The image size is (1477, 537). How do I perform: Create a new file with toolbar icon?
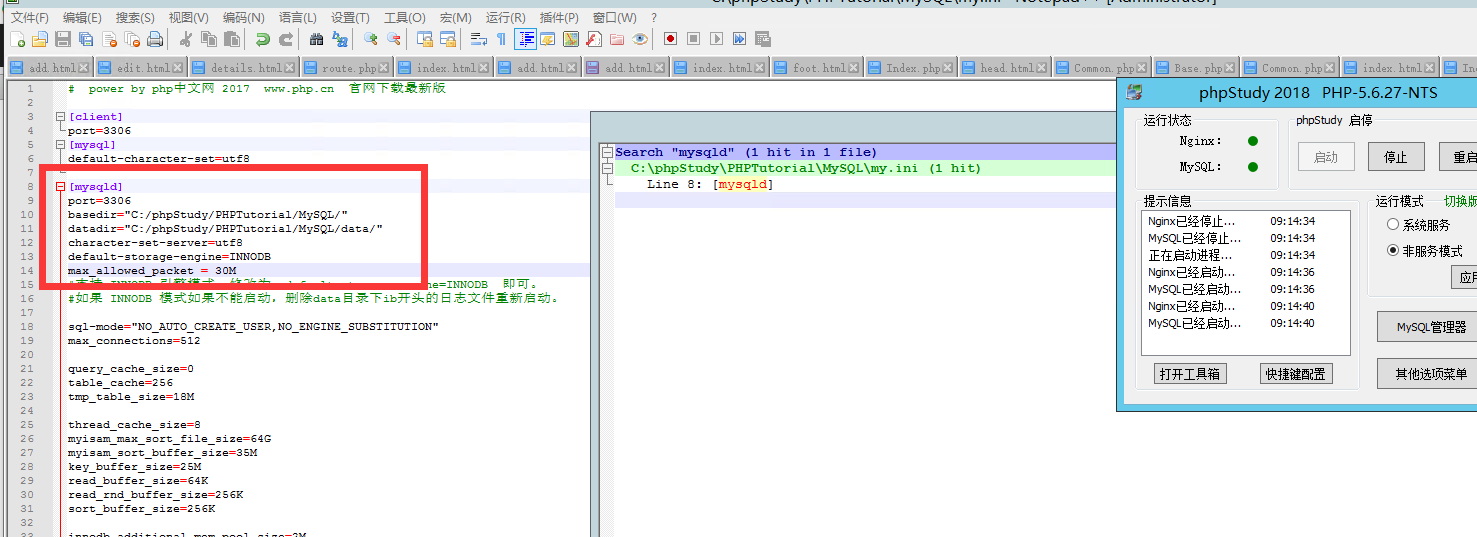pos(17,39)
